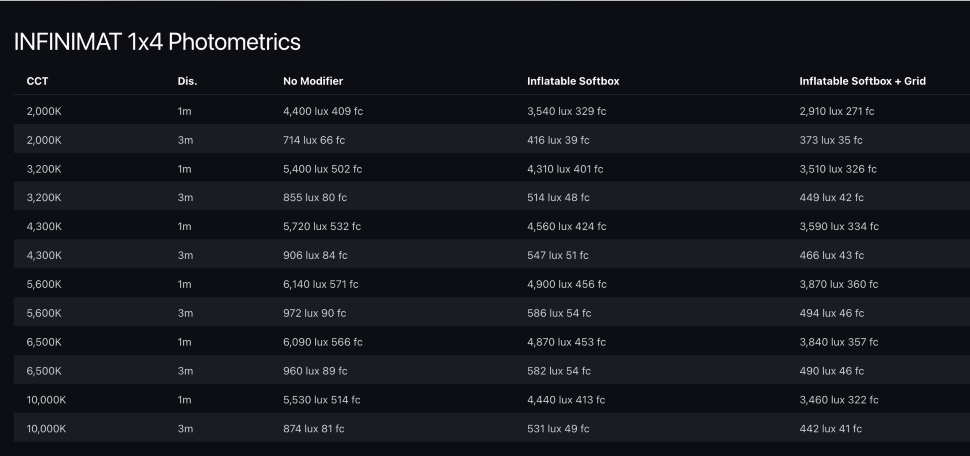This screenshot has width=970, height=456.
Task: Select the 4,400 lux 409 fc cell
Action: 323,111
